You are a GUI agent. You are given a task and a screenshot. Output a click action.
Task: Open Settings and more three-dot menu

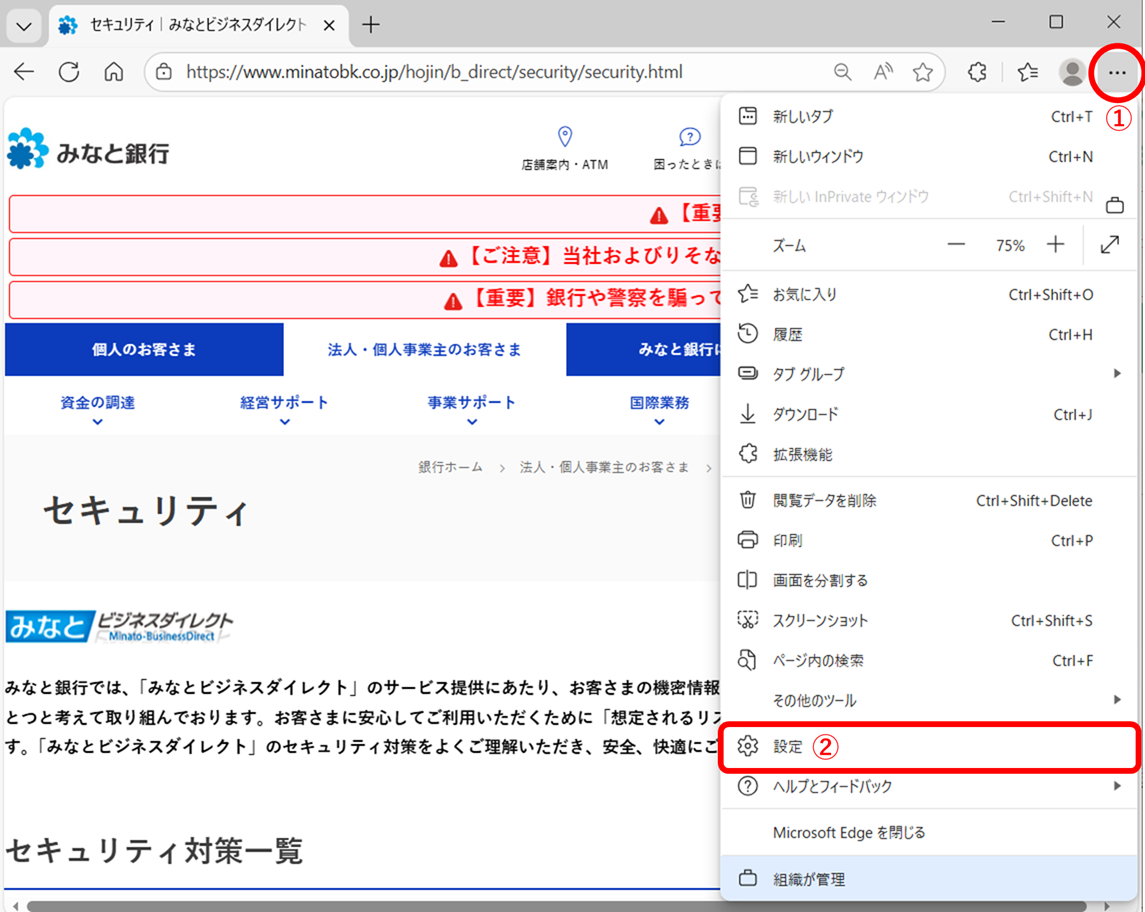click(1117, 72)
